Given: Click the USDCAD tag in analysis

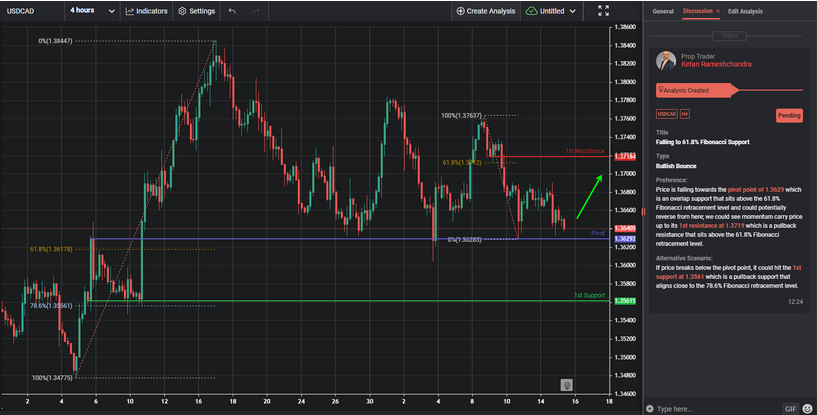Looking at the screenshot, I should click(x=666, y=114).
